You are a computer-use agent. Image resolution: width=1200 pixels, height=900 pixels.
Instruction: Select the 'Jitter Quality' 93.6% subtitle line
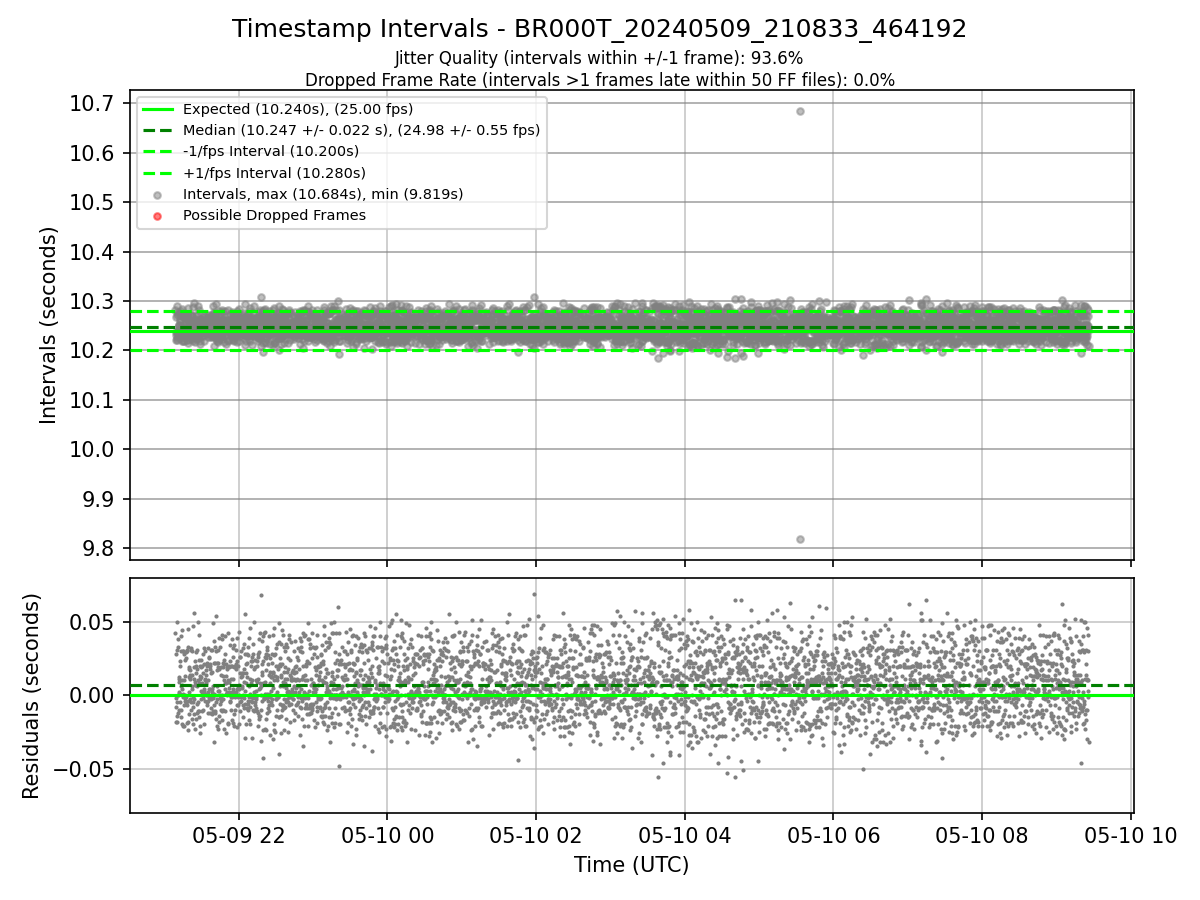(599, 58)
